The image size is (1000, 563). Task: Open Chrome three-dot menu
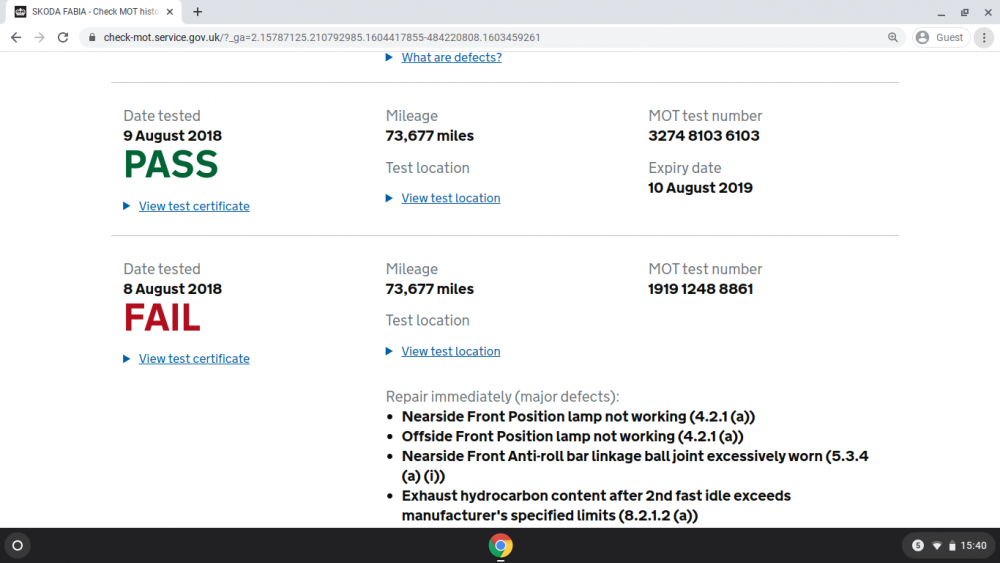984,38
